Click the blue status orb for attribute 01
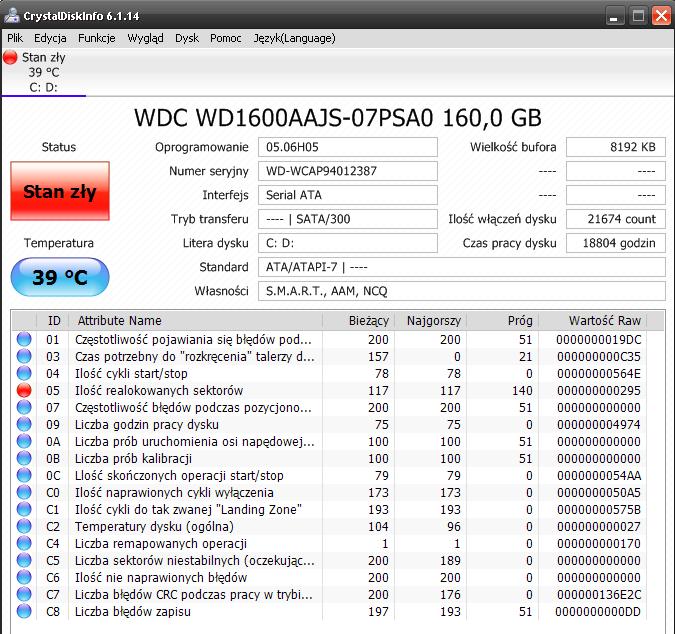This screenshot has height=634, width=675. (24, 339)
